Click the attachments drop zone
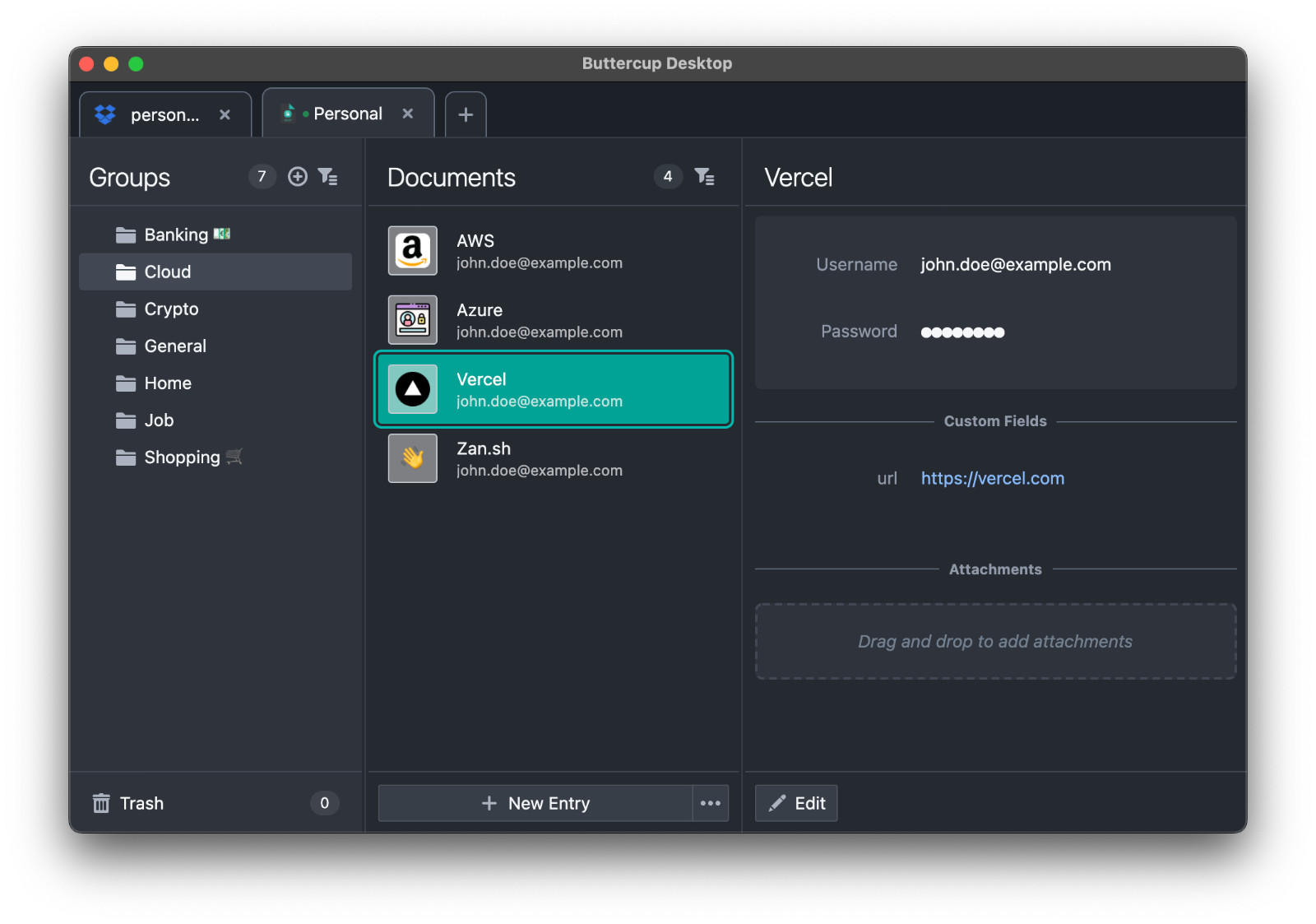The image size is (1316, 924). pyautogui.click(x=995, y=641)
